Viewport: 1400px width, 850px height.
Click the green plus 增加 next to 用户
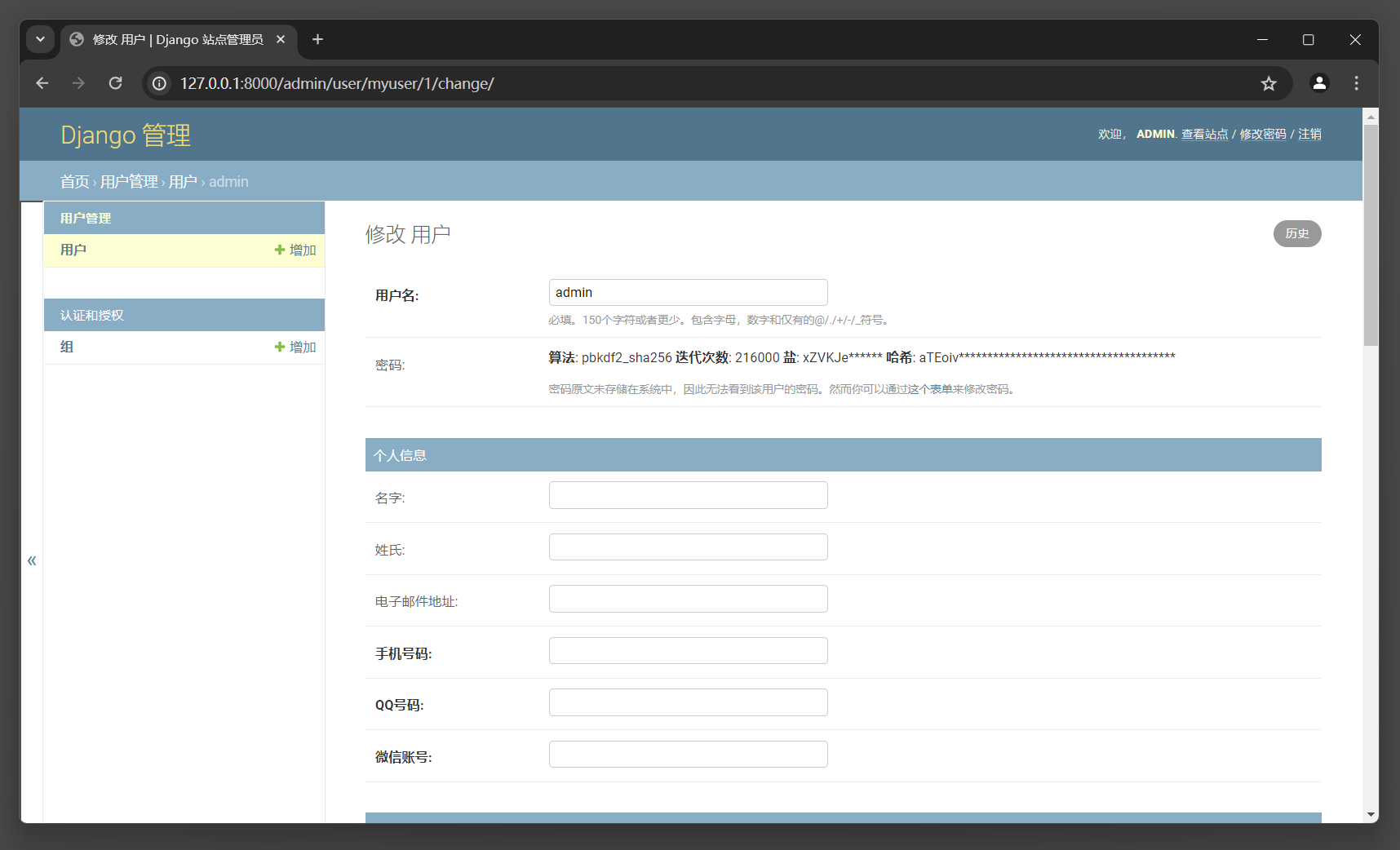(295, 250)
